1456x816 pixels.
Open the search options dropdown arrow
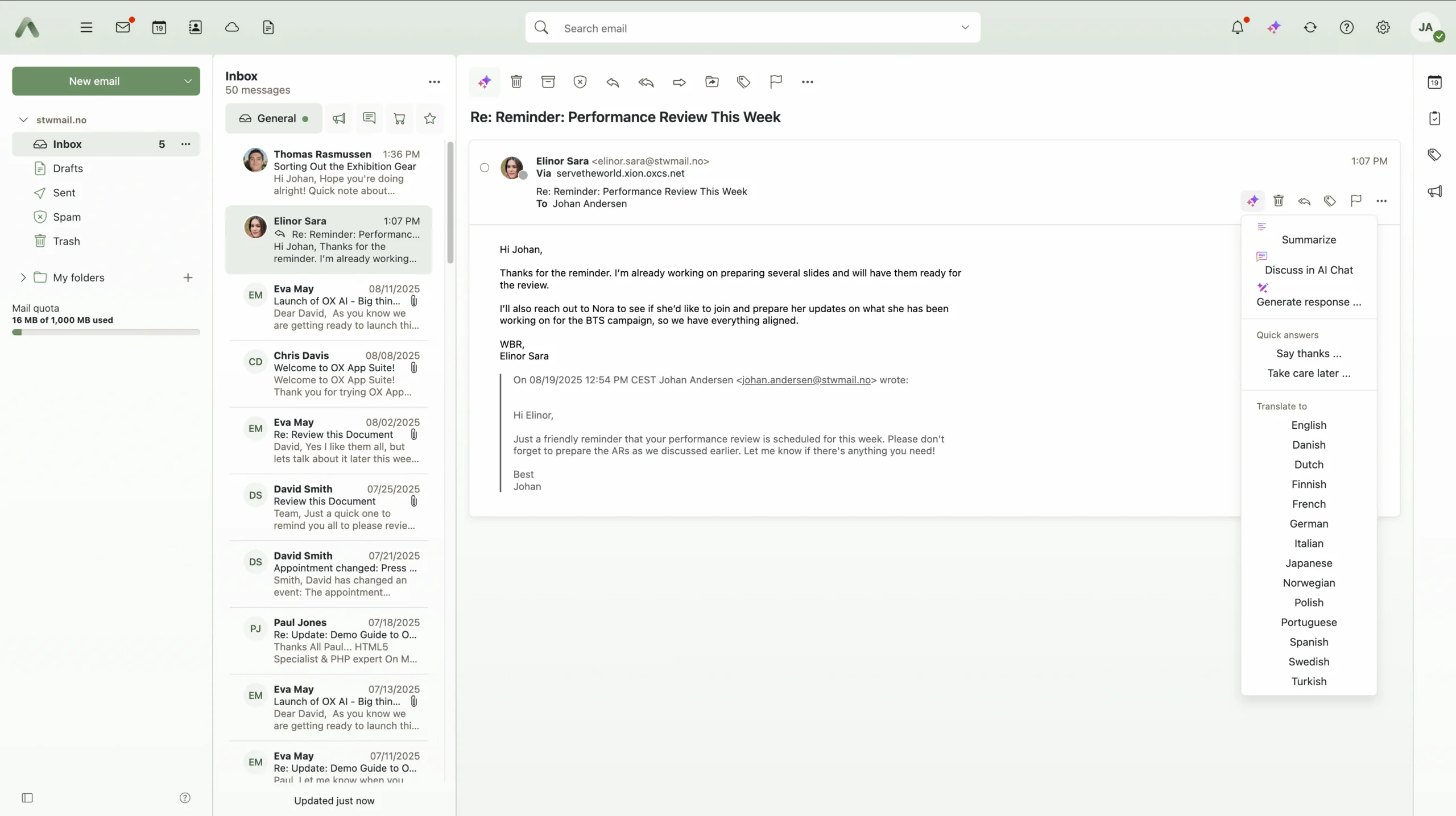click(965, 27)
